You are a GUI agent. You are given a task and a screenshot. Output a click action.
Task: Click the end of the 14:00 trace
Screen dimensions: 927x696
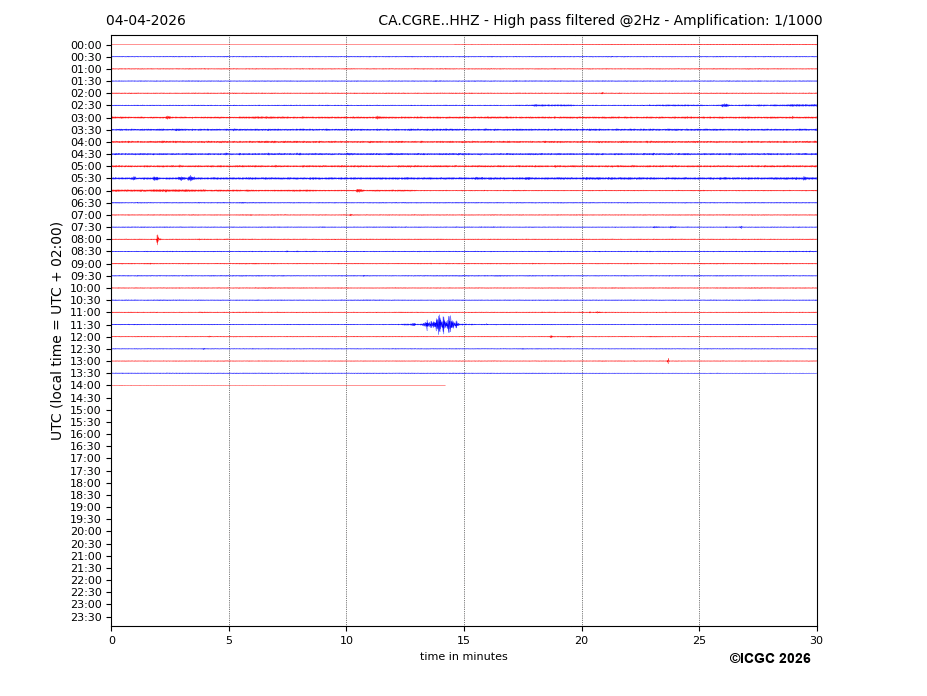click(444, 385)
